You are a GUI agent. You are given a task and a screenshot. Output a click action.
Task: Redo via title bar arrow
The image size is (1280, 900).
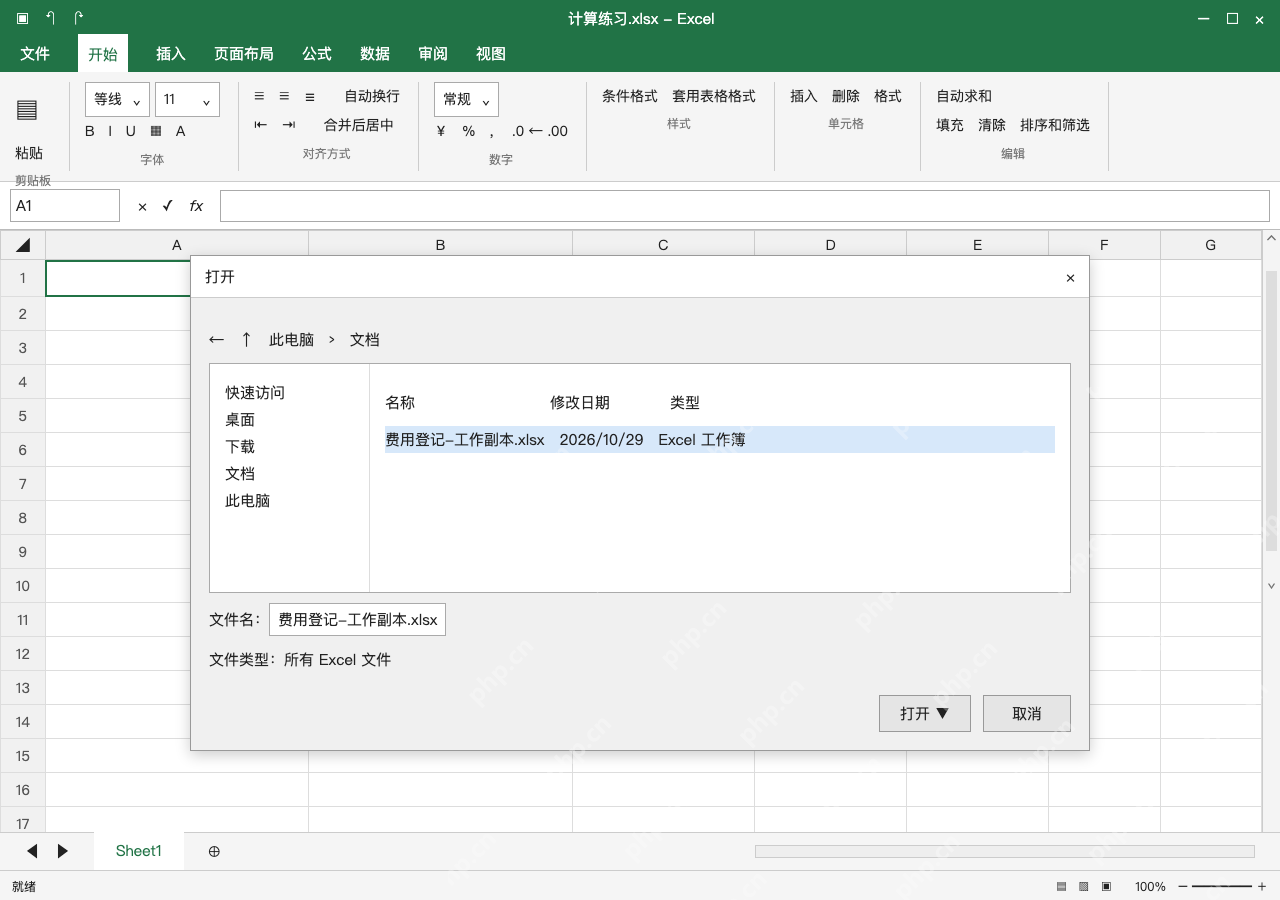(79, 18)
